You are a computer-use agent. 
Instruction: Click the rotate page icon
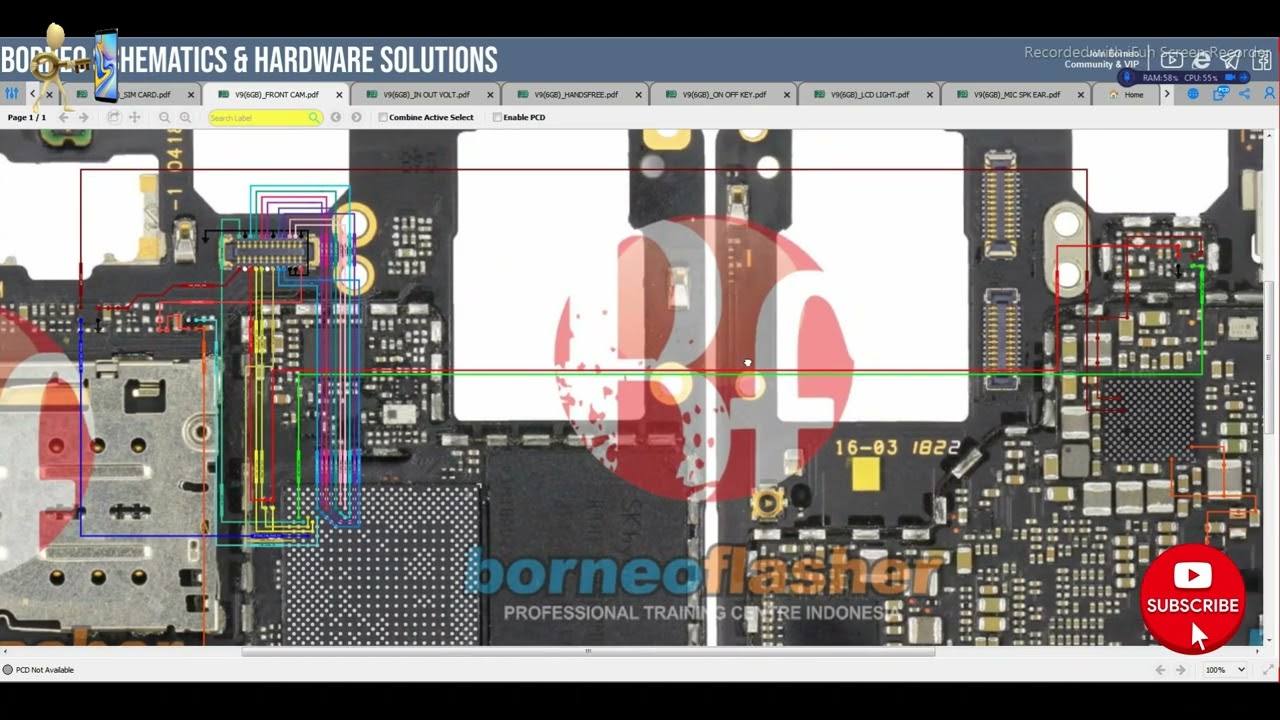(114, 117)
